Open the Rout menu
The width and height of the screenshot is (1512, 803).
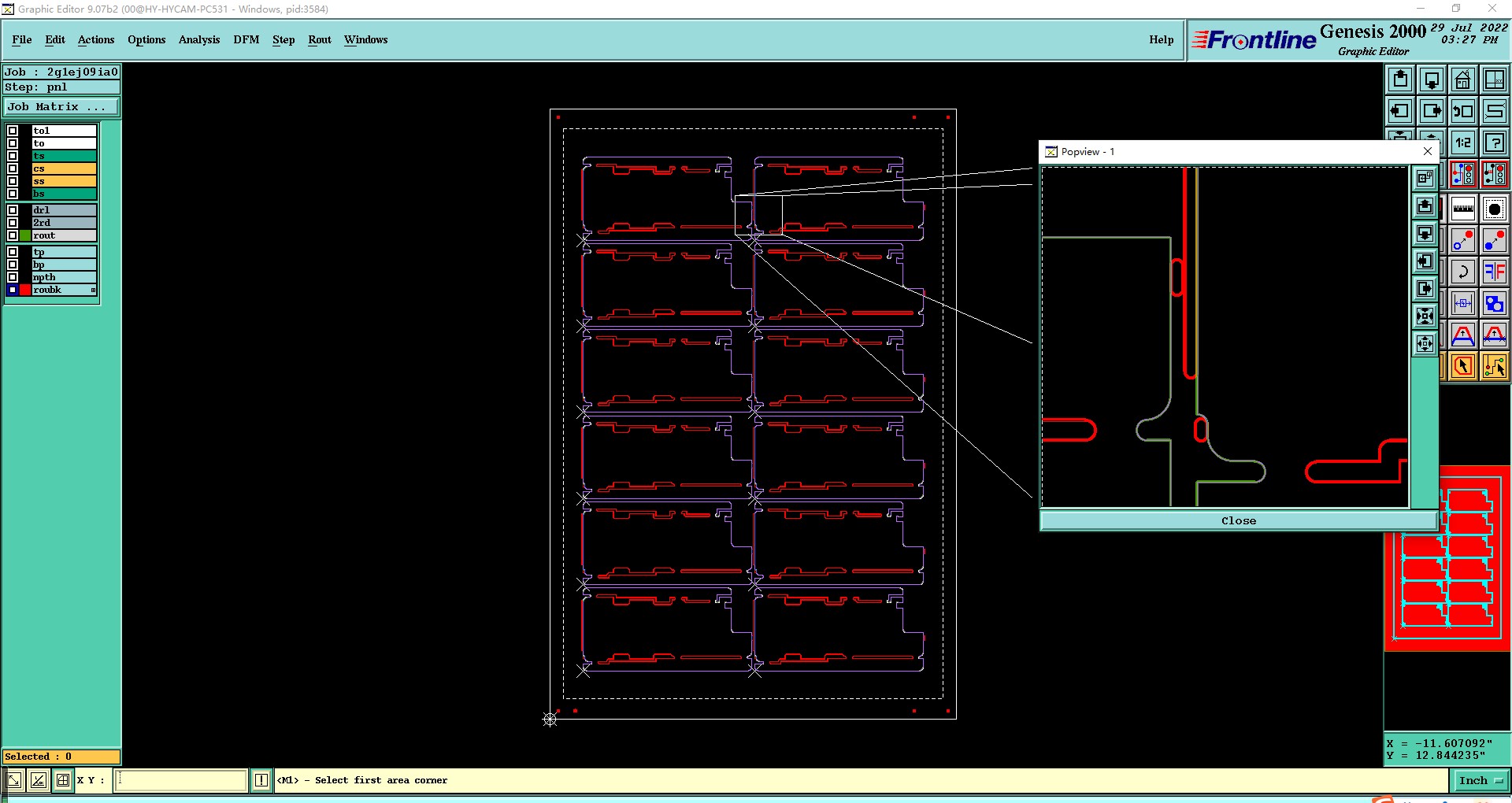click(x=320, y=39)
